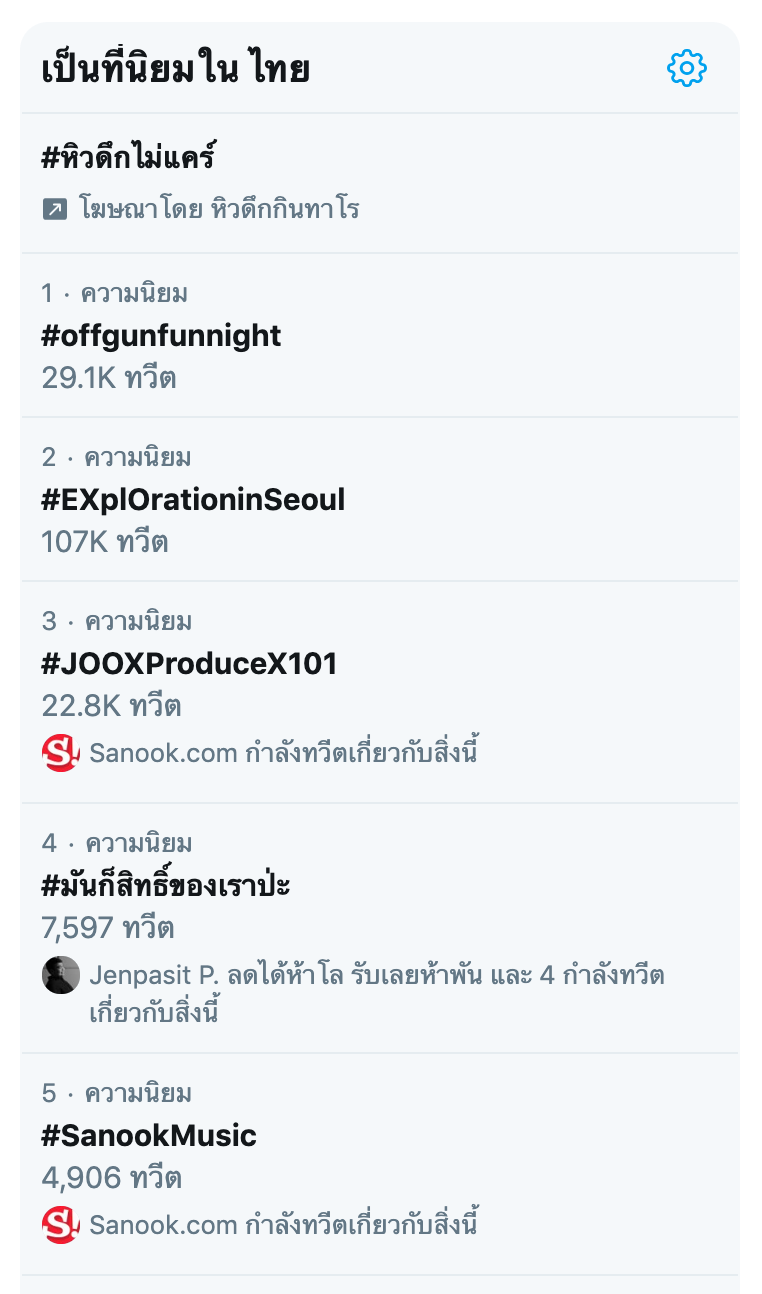Click the promoted arrow icon
Viewport: 762px width, 1294px height.
(x=54, y=209)
